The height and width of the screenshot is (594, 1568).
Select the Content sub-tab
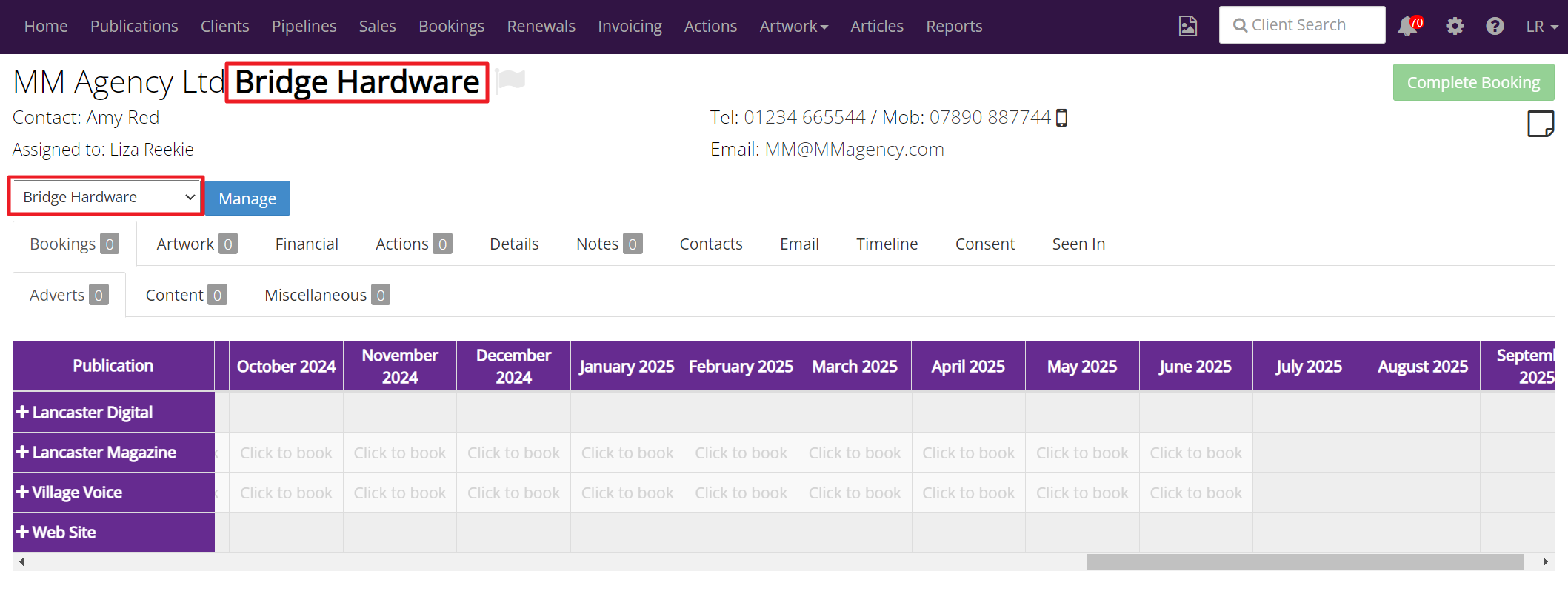point(186,295)
